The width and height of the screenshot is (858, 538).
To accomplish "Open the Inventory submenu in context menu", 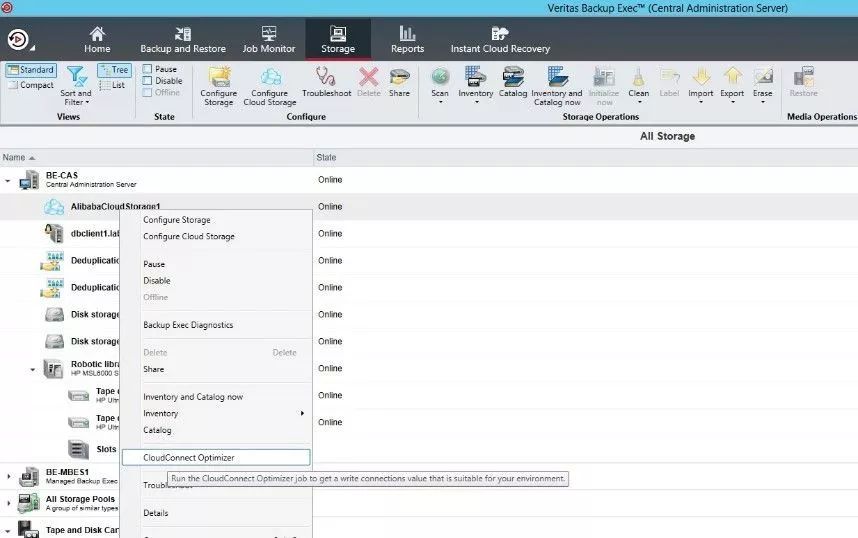I will (216, 414).
